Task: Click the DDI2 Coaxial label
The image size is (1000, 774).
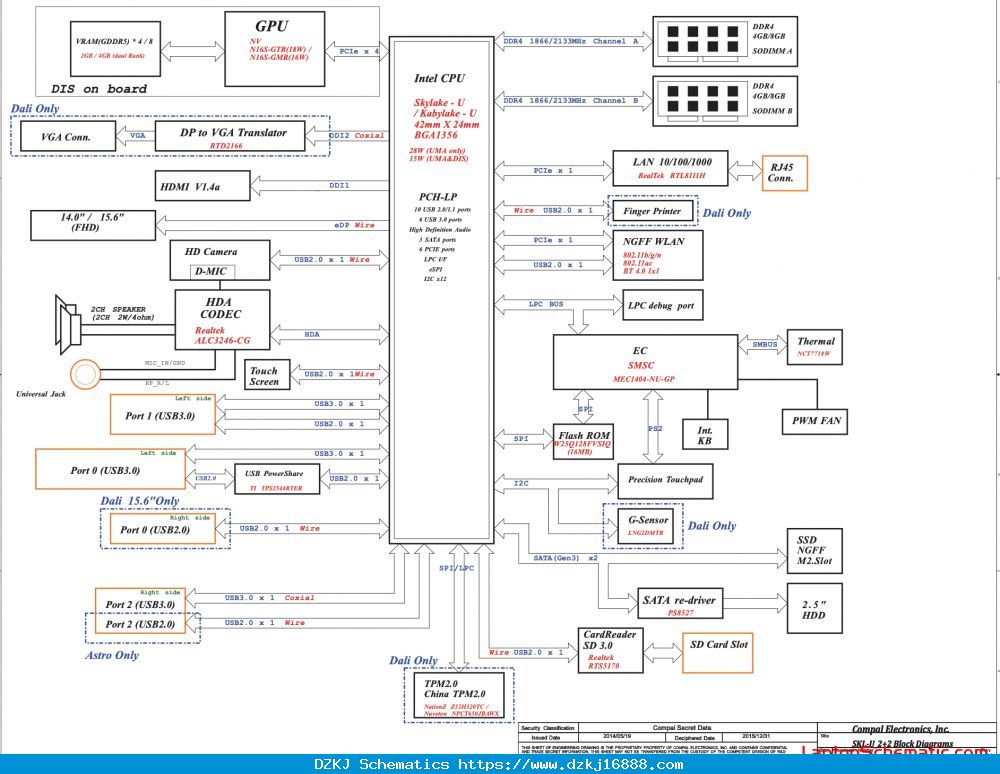Action: point(357,136)
